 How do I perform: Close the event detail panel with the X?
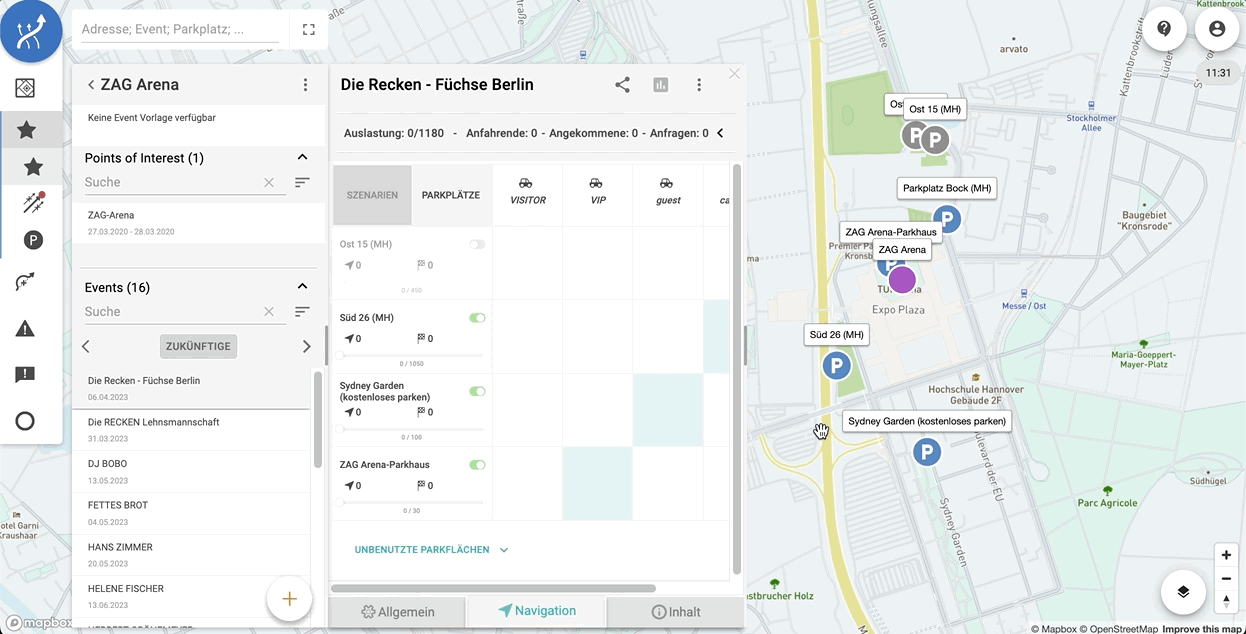[735, 74]
